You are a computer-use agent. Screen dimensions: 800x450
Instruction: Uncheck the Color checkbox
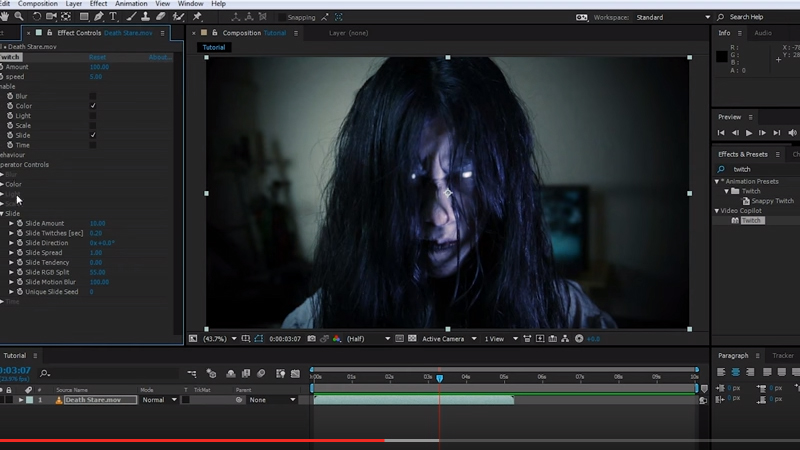[x=93, y=106]
